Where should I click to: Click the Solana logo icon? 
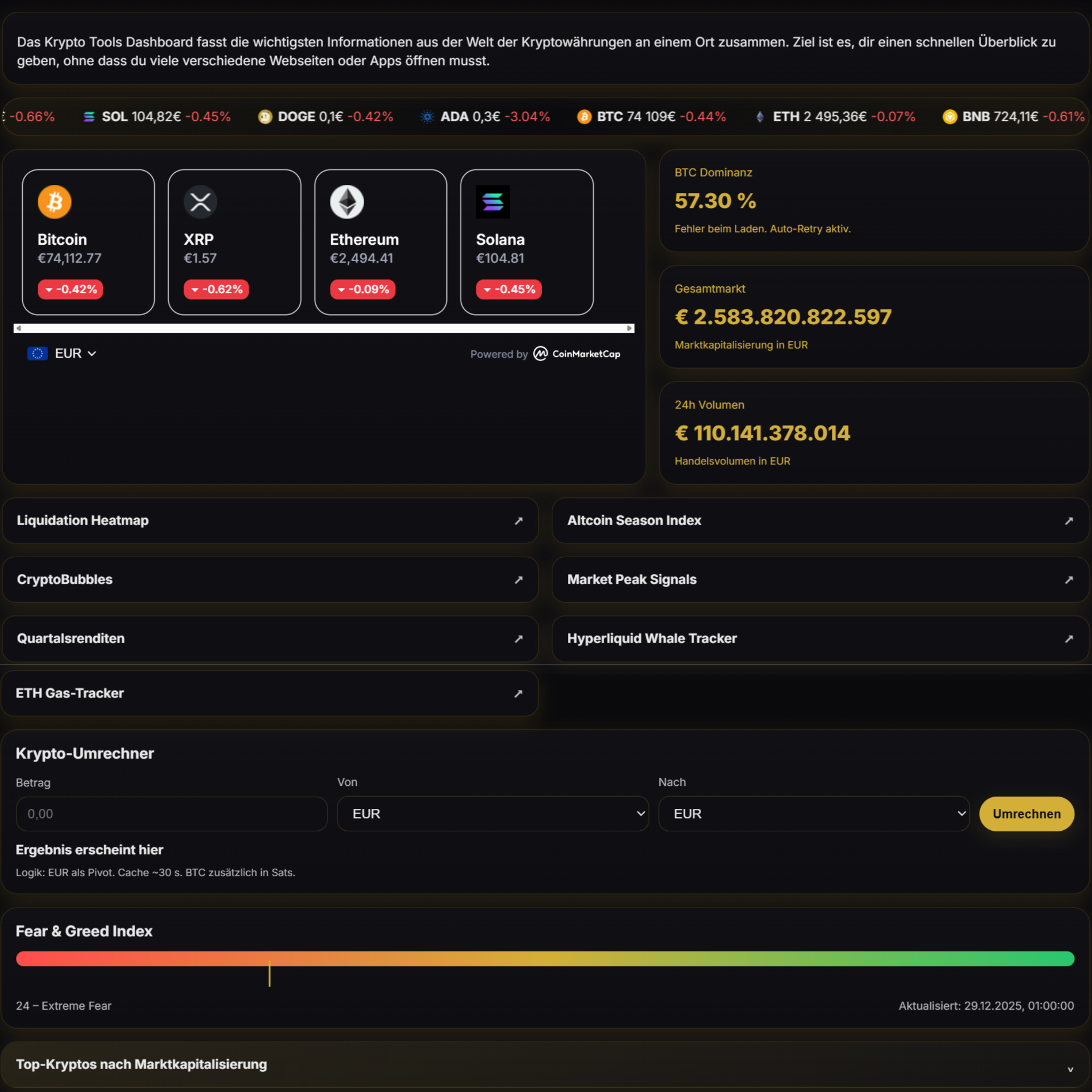click(492, 202)
